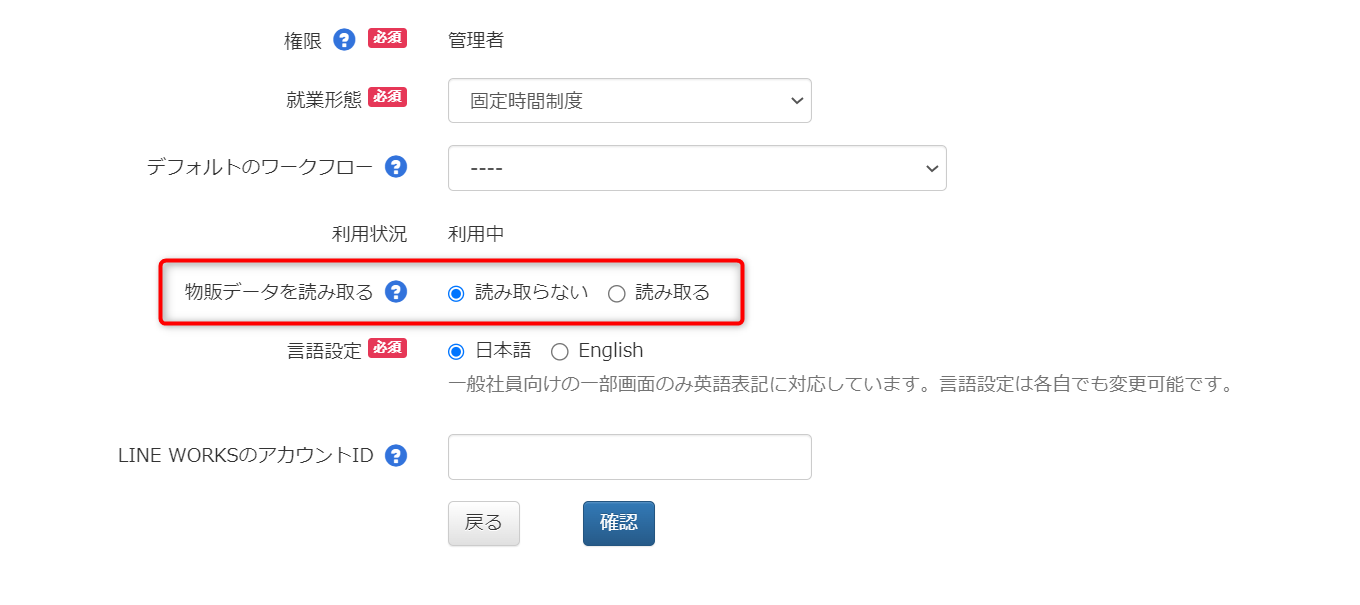Viewport: 1360px width, 605px height.
Task: Click the 管理者 permission value text
Action: click(476, 41)
